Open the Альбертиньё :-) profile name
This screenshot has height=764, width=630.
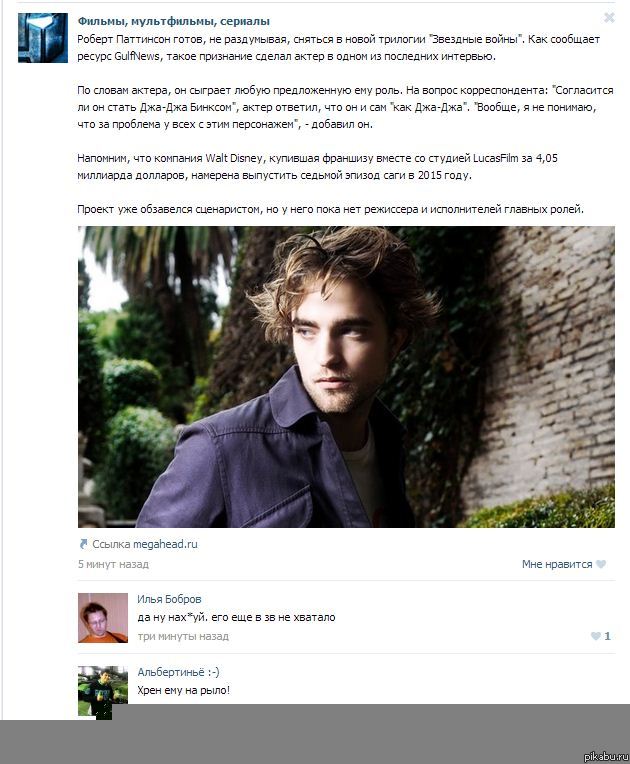pos(178,672)
